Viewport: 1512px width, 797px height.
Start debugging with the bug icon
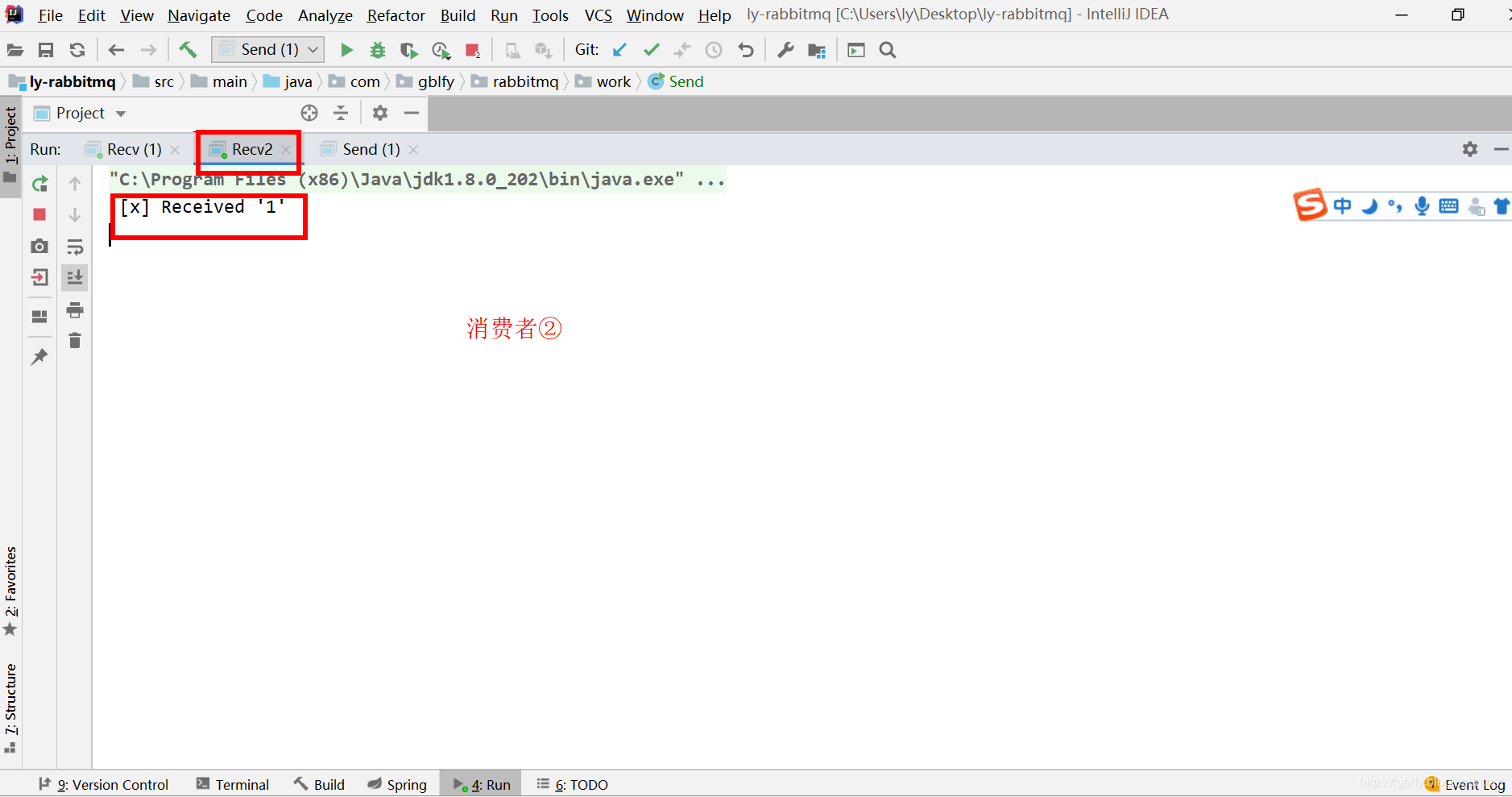[x=378, y=50]
